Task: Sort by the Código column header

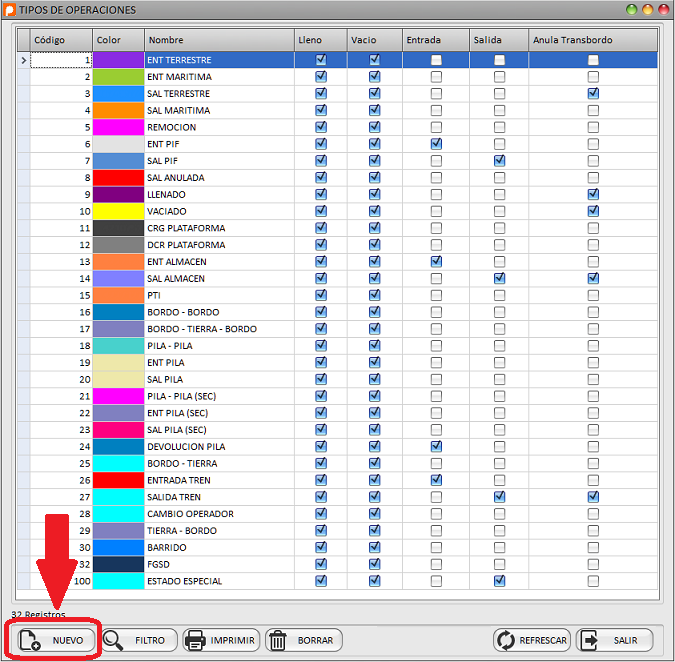Action: [x=61, y=40]
